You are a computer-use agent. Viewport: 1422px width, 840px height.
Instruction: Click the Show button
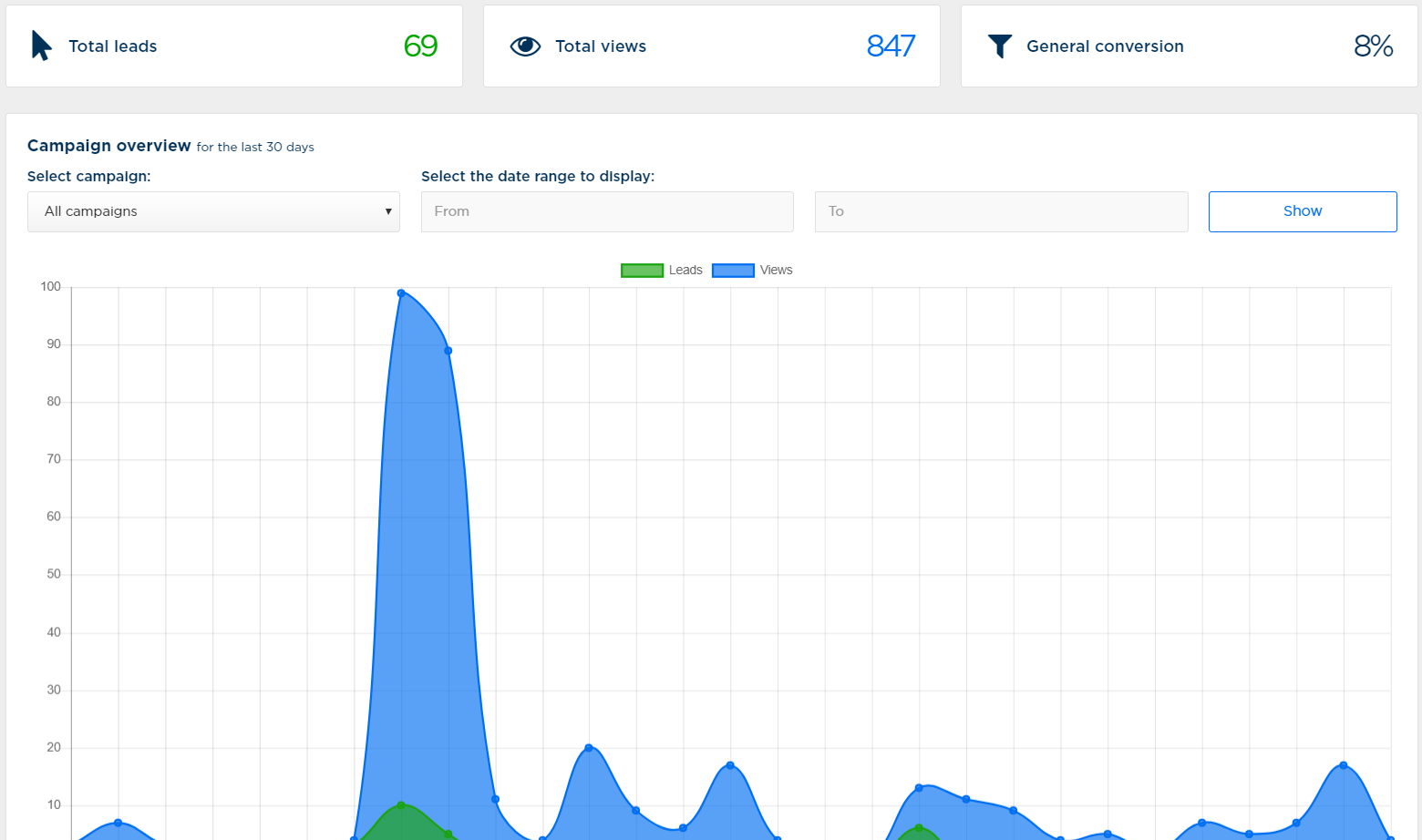click(1303, 211)
